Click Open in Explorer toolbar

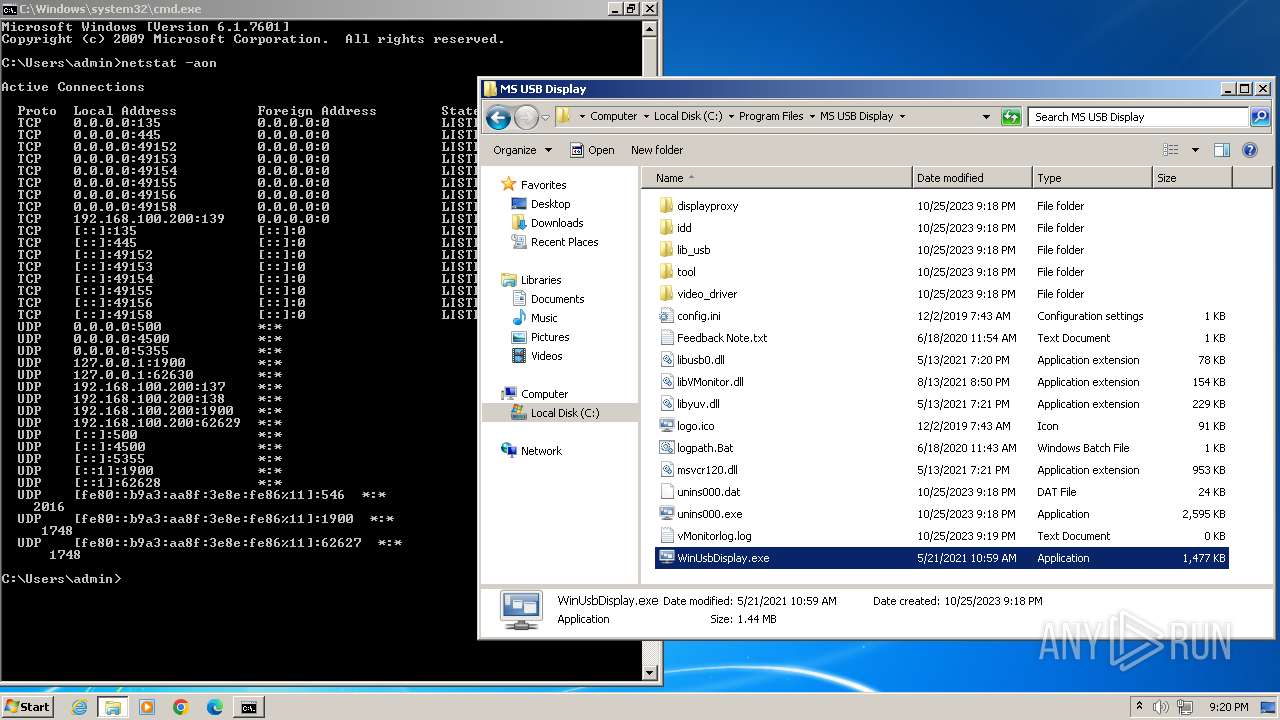(592, 150)
